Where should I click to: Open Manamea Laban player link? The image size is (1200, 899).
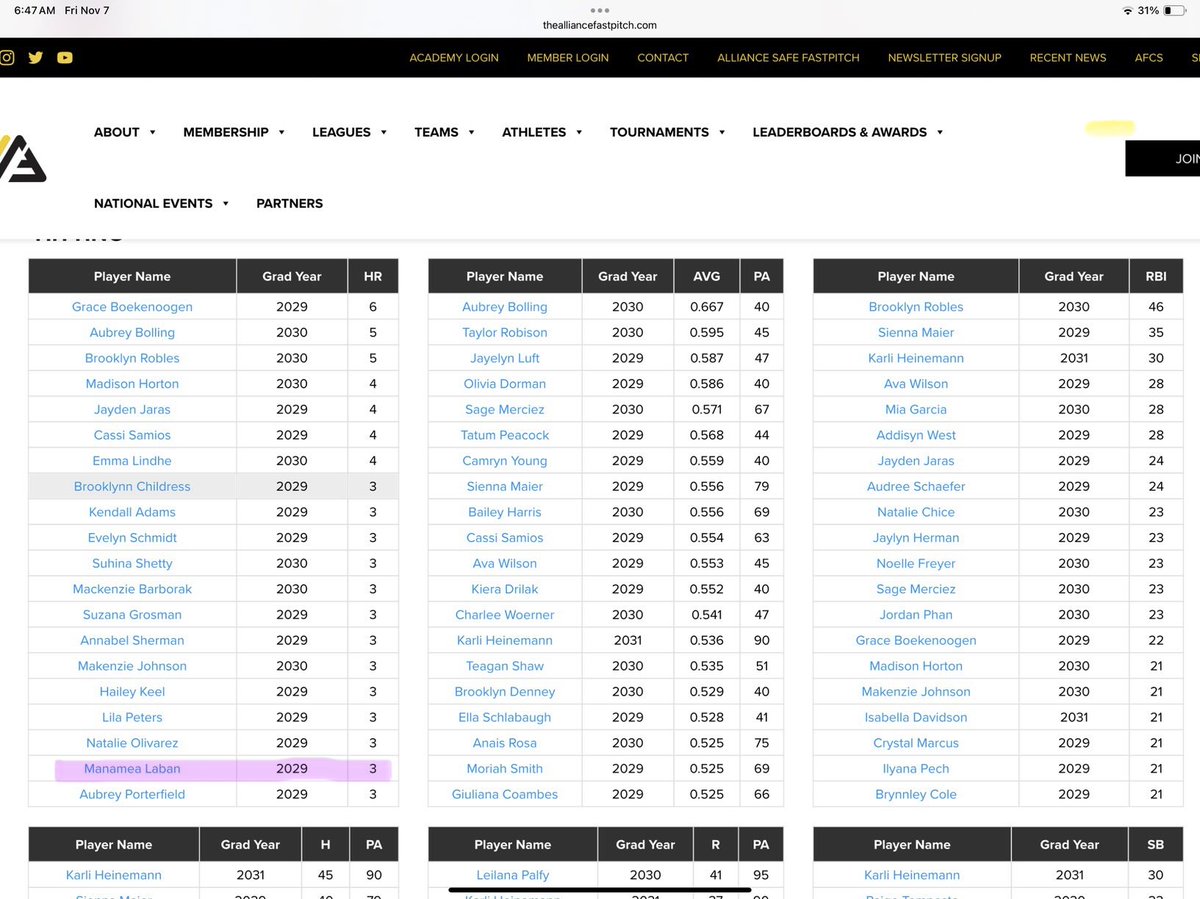(x=132, y=769)
